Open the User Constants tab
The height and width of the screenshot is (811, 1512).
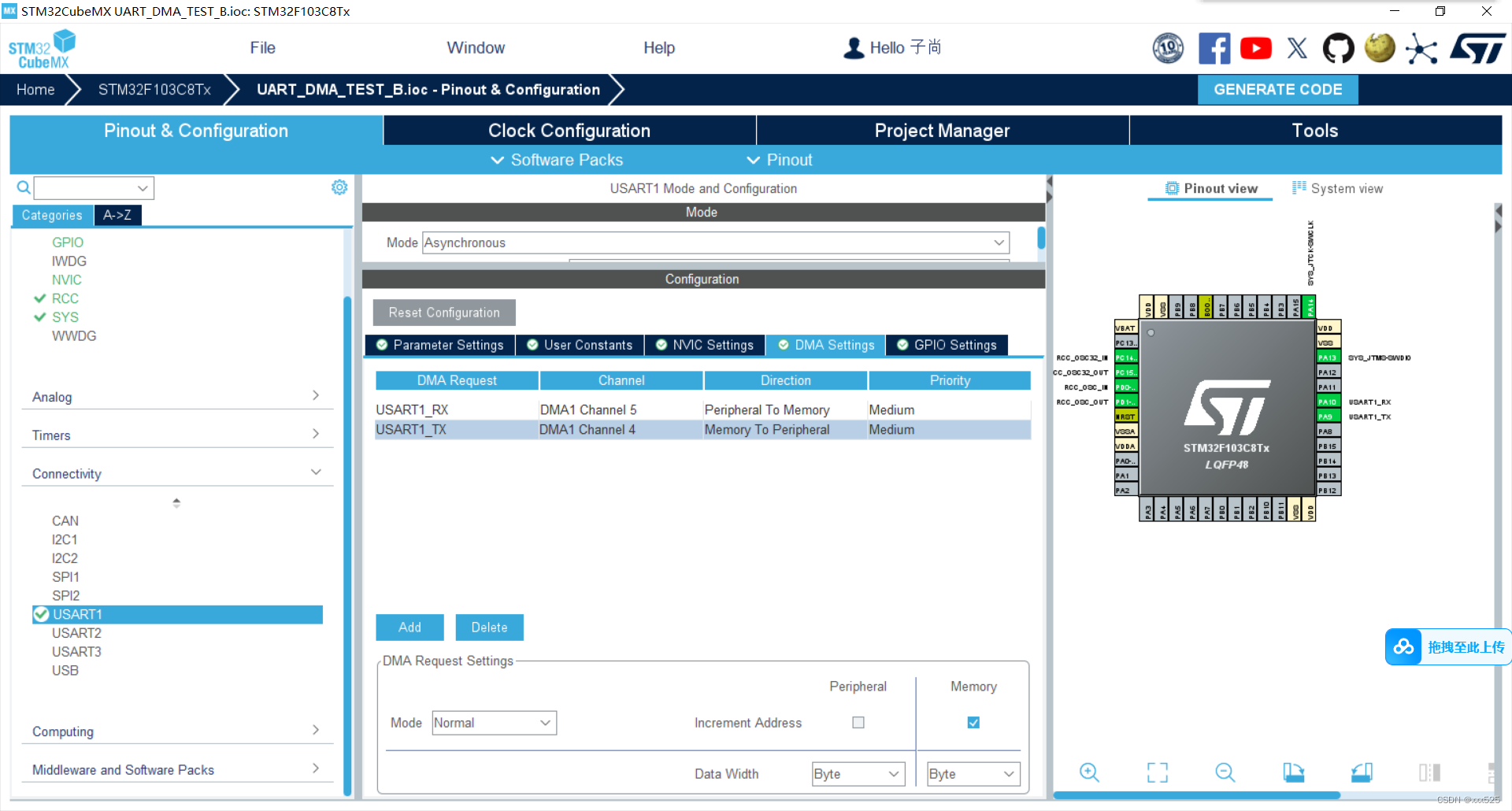pyautogui.click(x=580, y=345)
